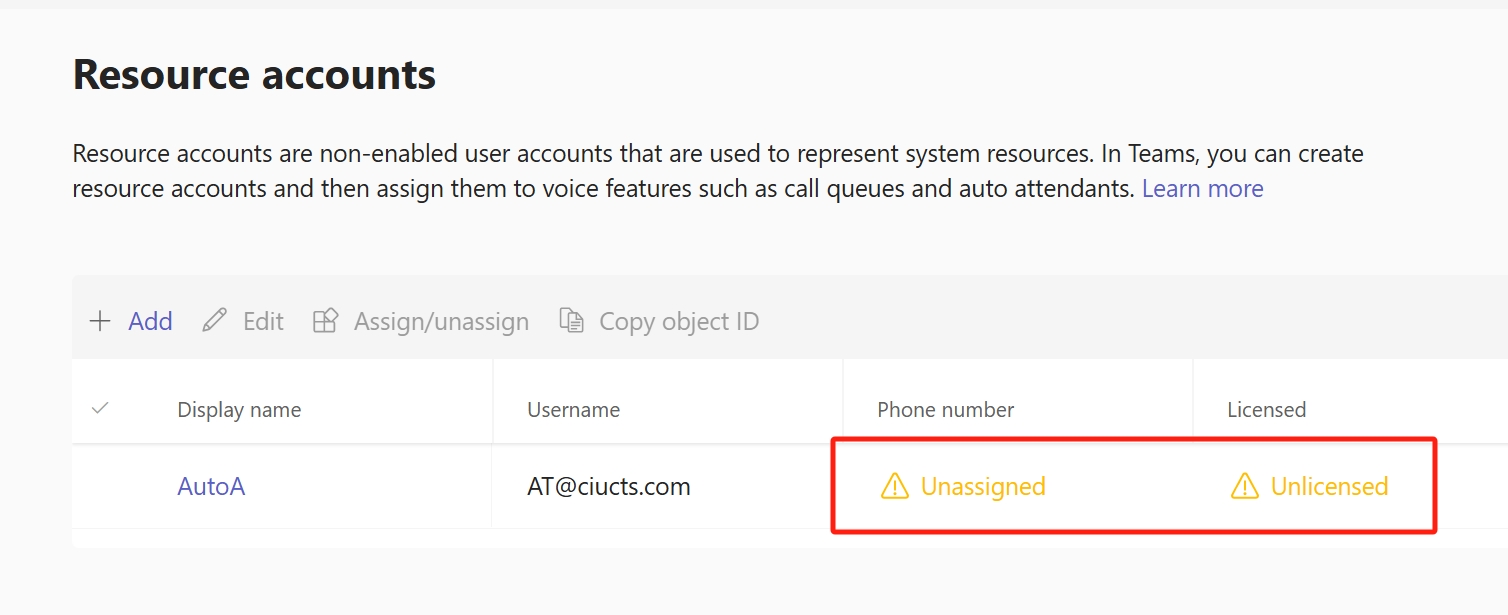Click the Unassigned phone number status
Screen dimensions: 1508x615
(x=983, y=487)
